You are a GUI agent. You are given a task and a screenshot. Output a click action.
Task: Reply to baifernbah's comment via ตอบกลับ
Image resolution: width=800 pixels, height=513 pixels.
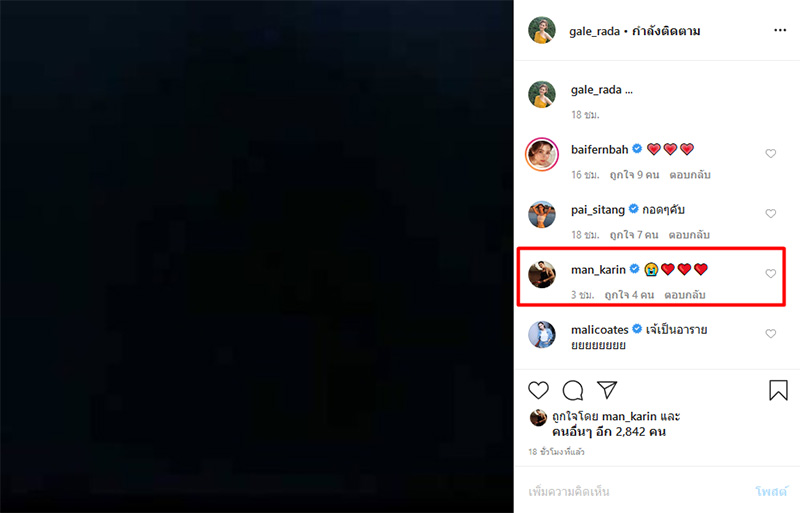point(690,175)
